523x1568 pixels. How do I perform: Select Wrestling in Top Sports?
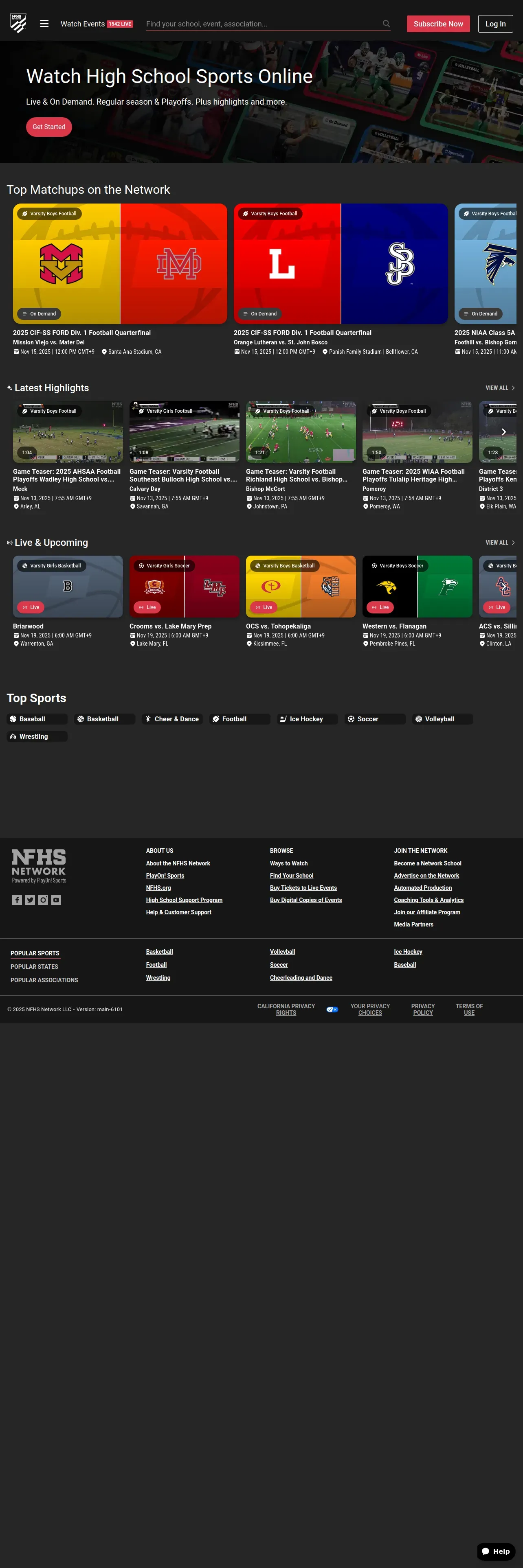pos(37,736)
